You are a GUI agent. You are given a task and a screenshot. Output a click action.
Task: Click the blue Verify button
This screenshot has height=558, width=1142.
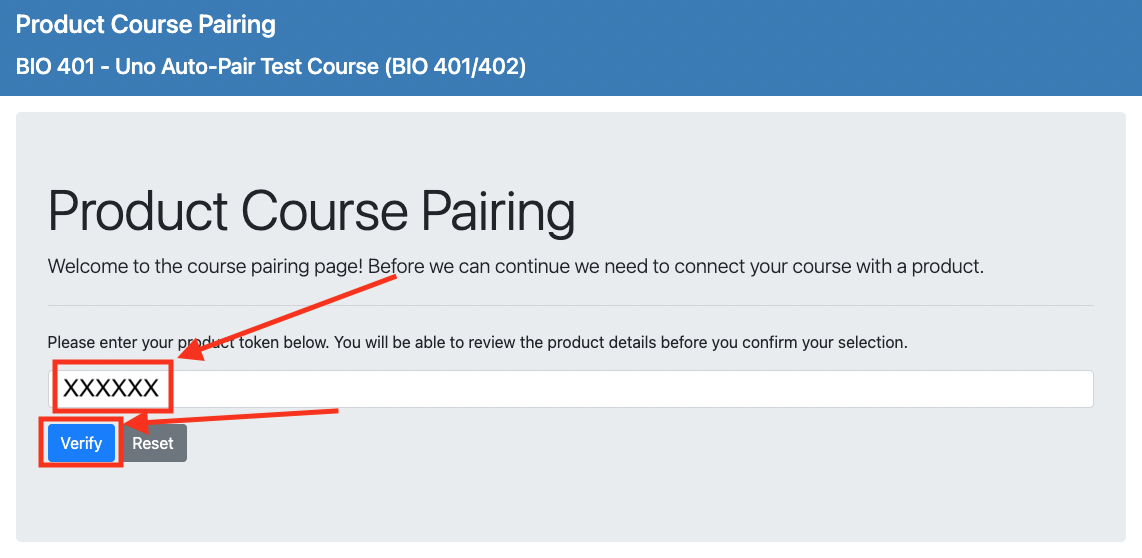pyautogui.click(x=82, y=443)
